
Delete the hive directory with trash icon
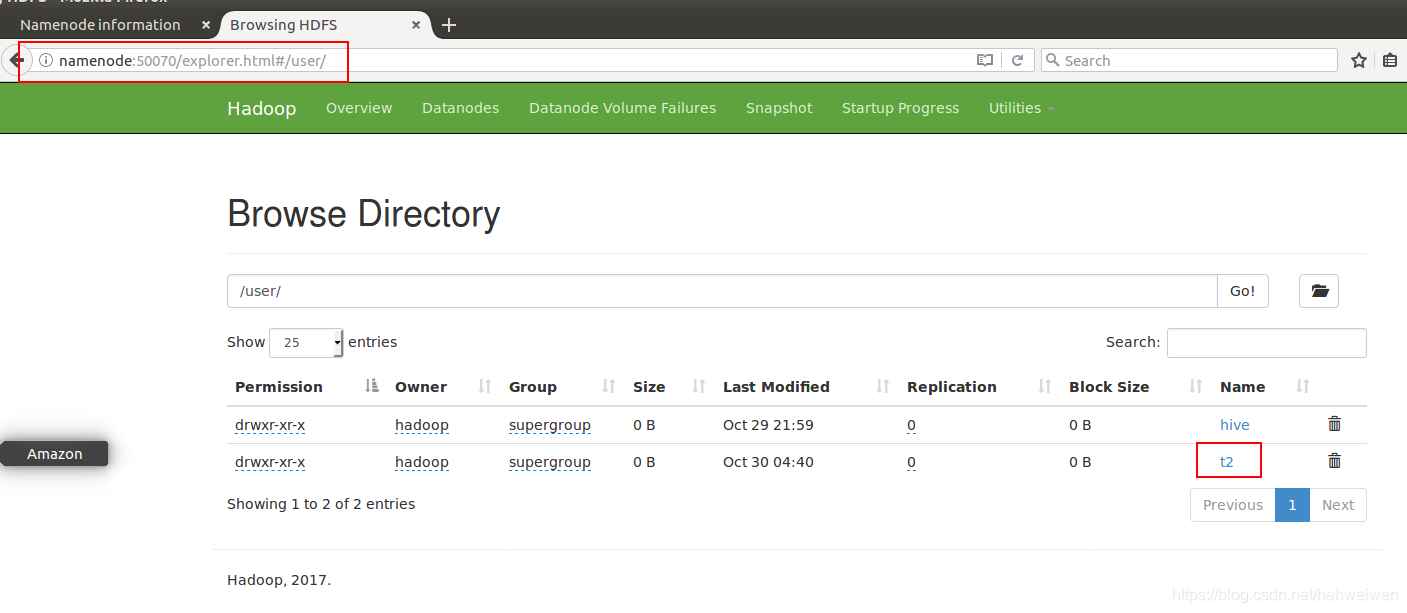(x=1334, y=424)
